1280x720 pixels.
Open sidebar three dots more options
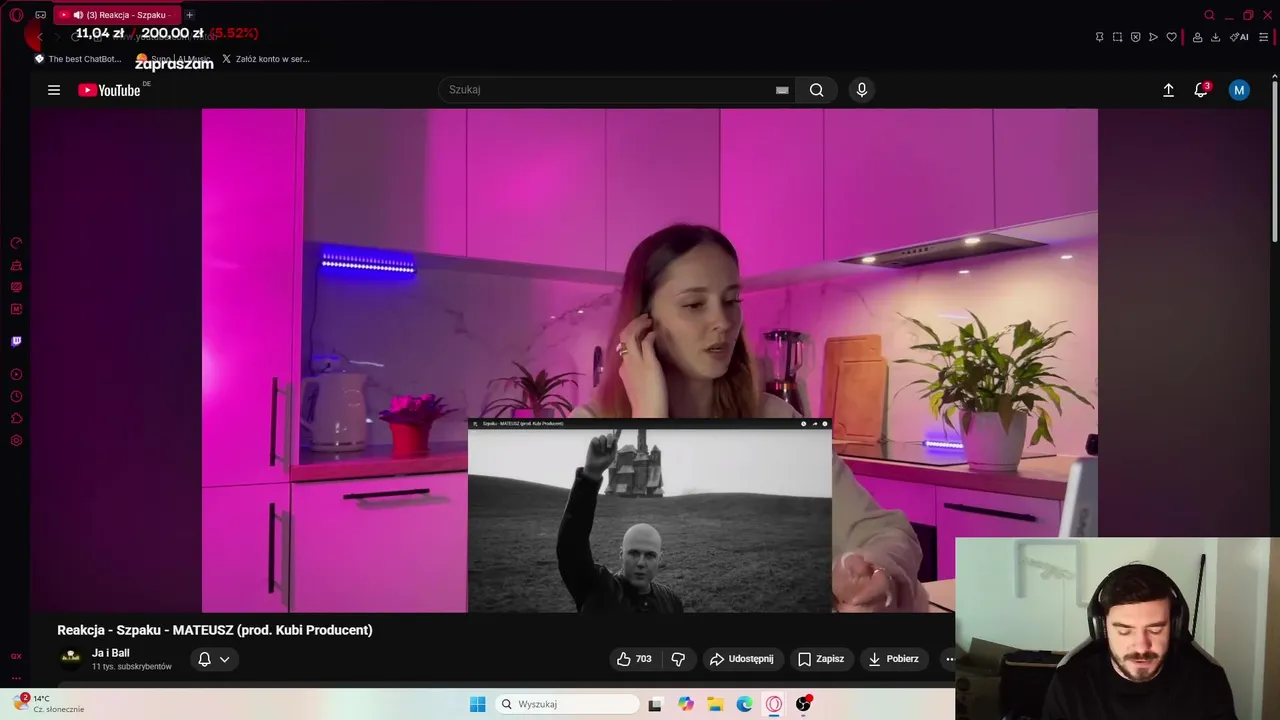tap(16, 678)
